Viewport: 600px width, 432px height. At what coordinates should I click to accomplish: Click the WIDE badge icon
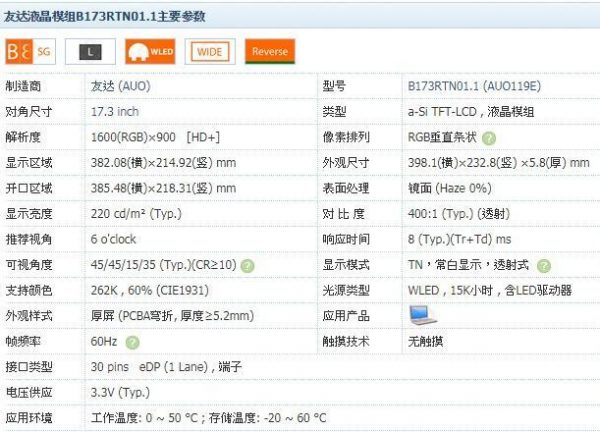coord(209,50)
